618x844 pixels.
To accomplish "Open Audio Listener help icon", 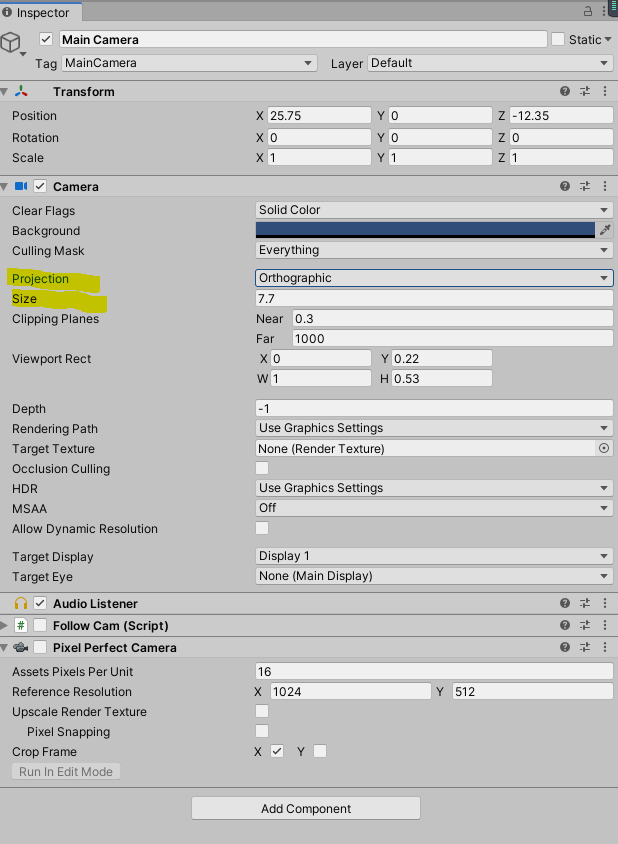I will click(565, 603).
